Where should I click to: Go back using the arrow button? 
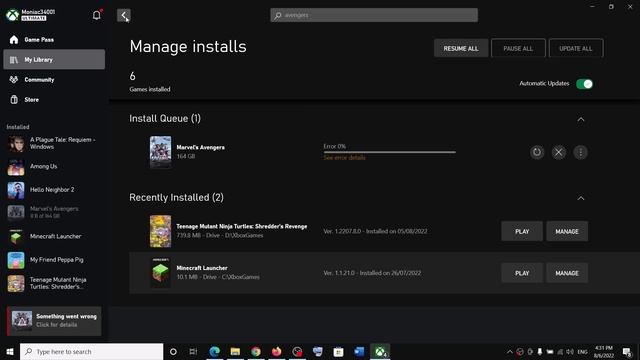pyautogui.click(x=124, y=15)
